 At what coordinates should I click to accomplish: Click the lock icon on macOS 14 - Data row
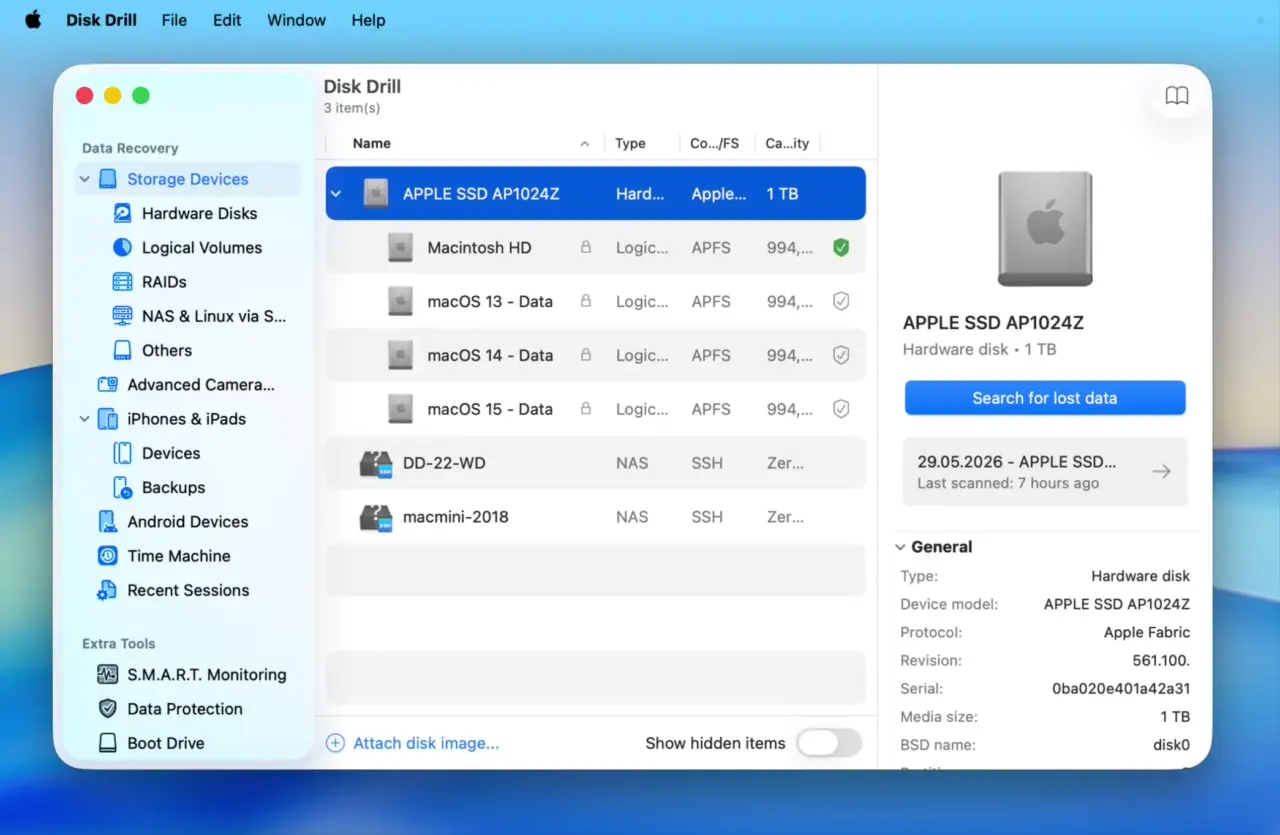coord(586,355)
